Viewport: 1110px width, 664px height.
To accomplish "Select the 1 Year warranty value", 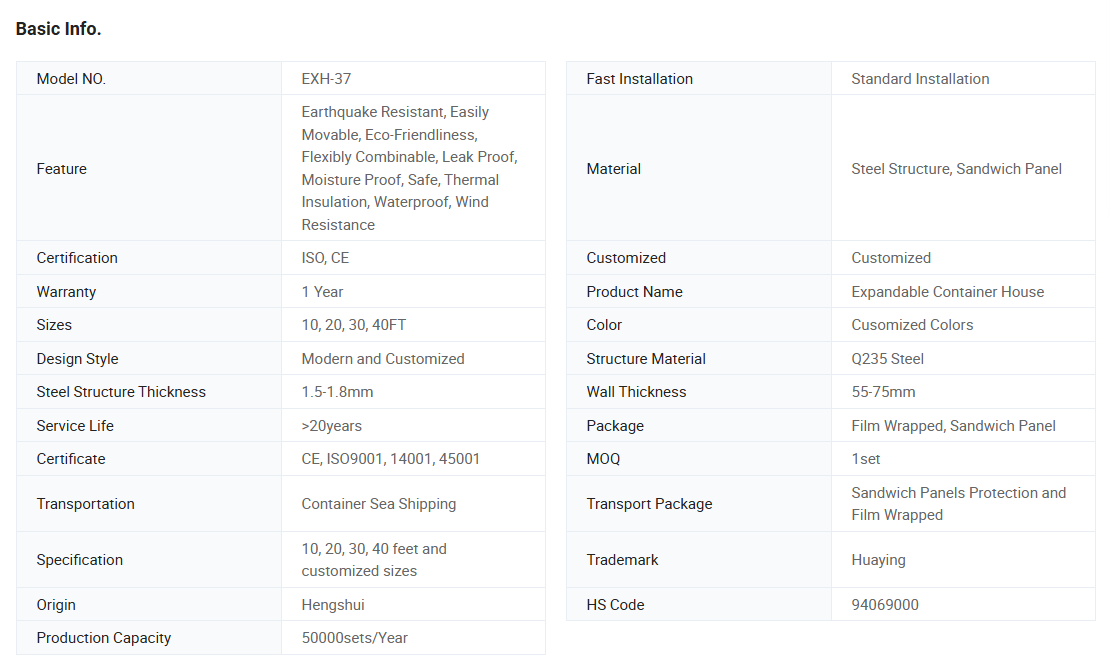I will click(x=322, y=292).
